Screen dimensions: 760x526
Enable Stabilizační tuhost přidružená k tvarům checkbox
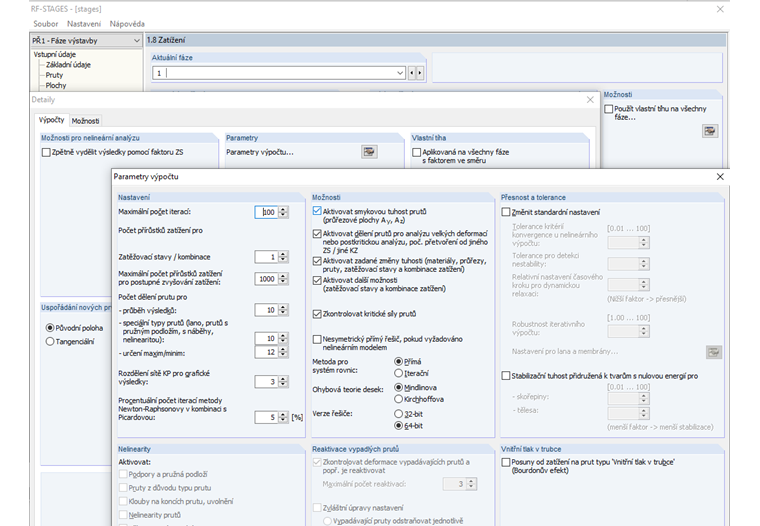(x=506, y=376)
